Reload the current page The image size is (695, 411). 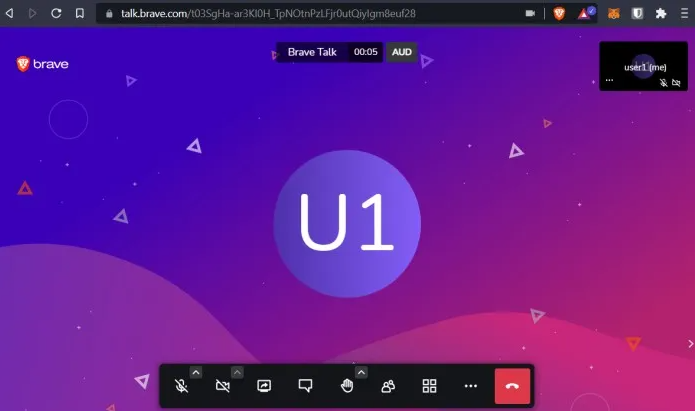(x=56, y=13)
